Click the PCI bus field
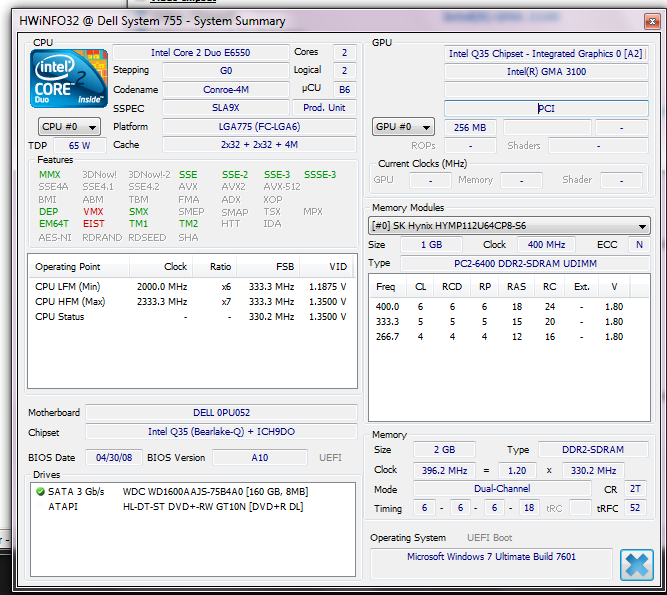Viewport: 667px width, 595px height. pyautogui.click(x=546, y=108)
